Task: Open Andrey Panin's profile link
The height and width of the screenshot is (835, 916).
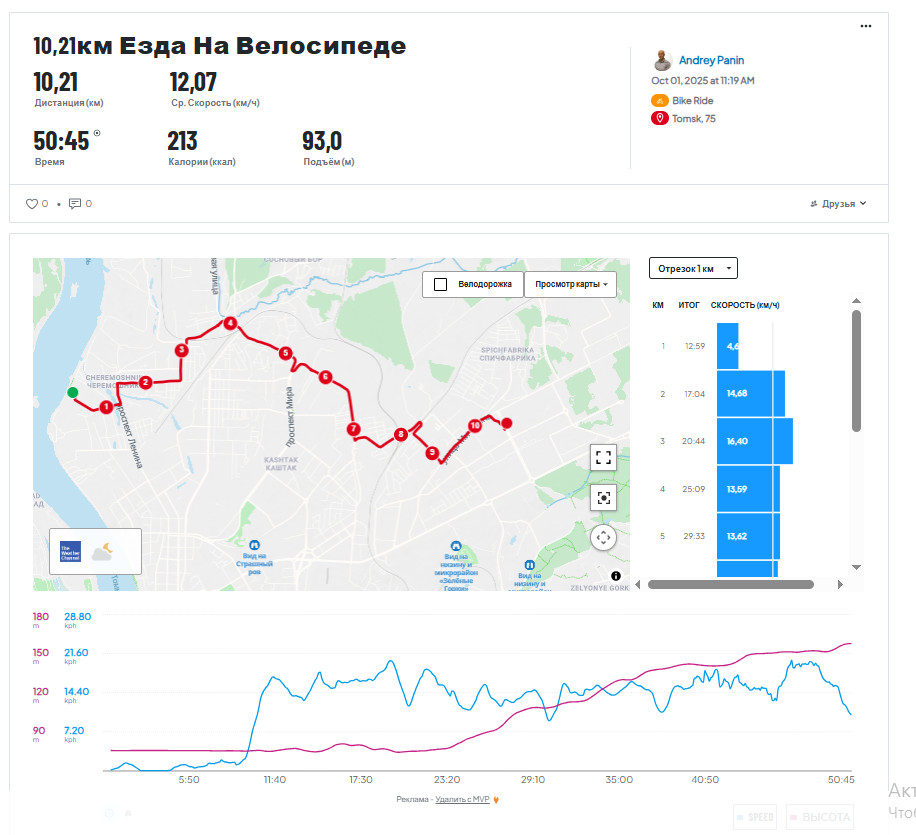Action: [x=711, y=60]
